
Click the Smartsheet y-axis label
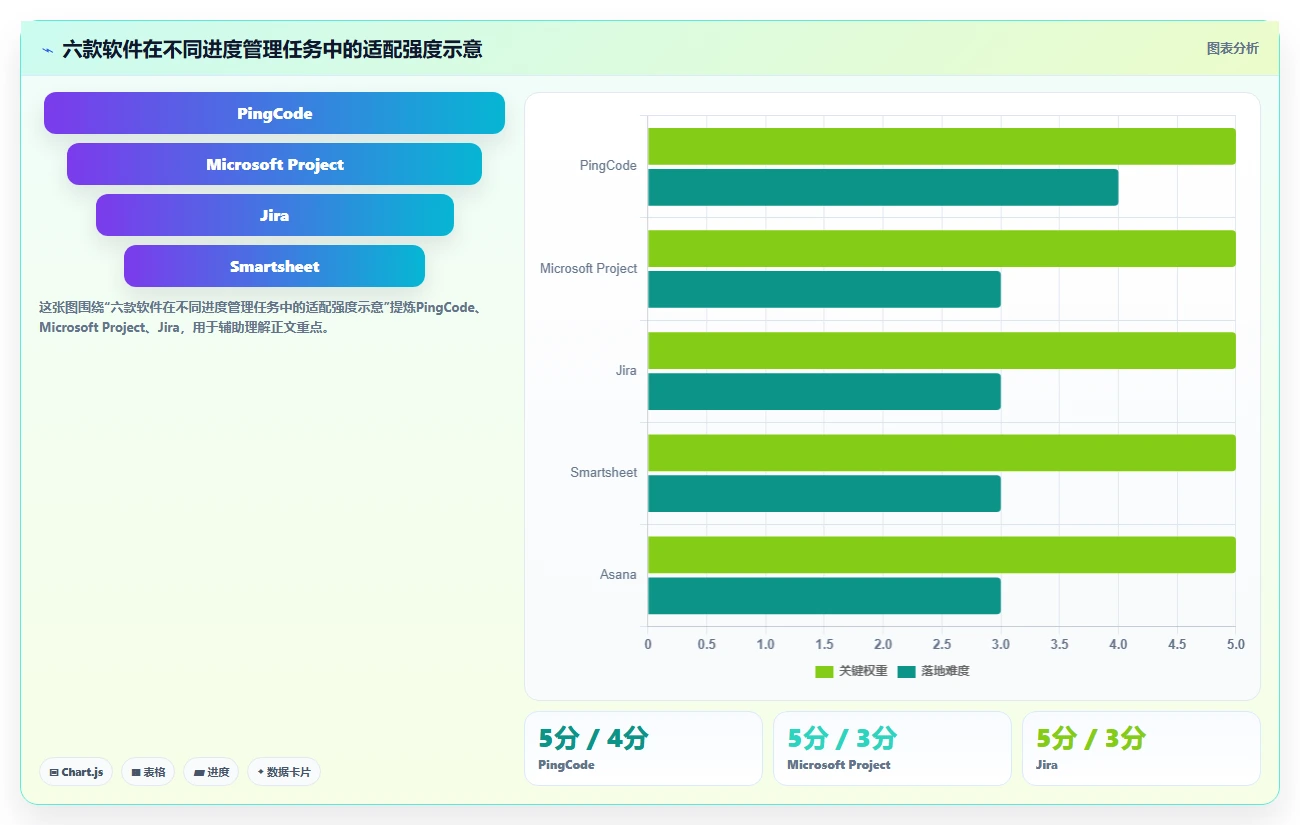pos(603,472)
